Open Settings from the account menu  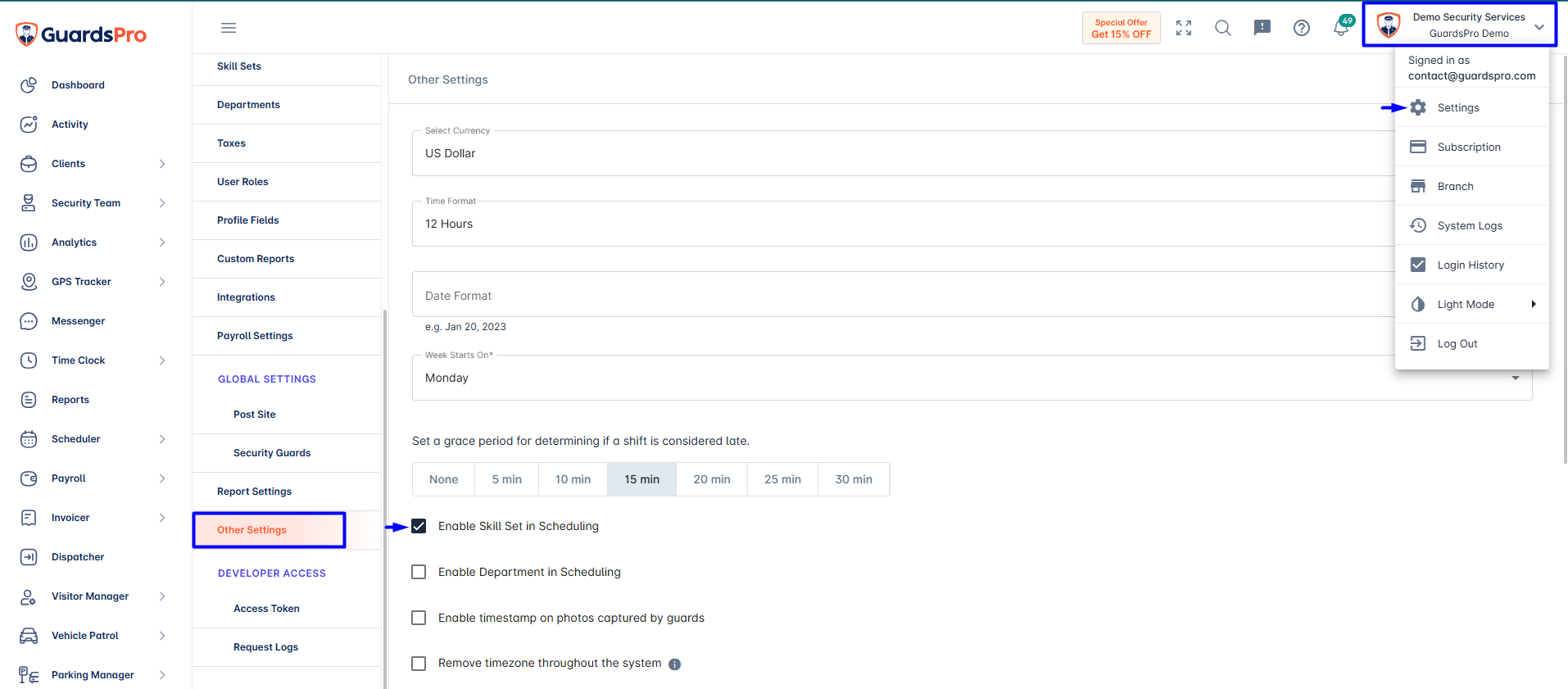(x=1472, y=107)
